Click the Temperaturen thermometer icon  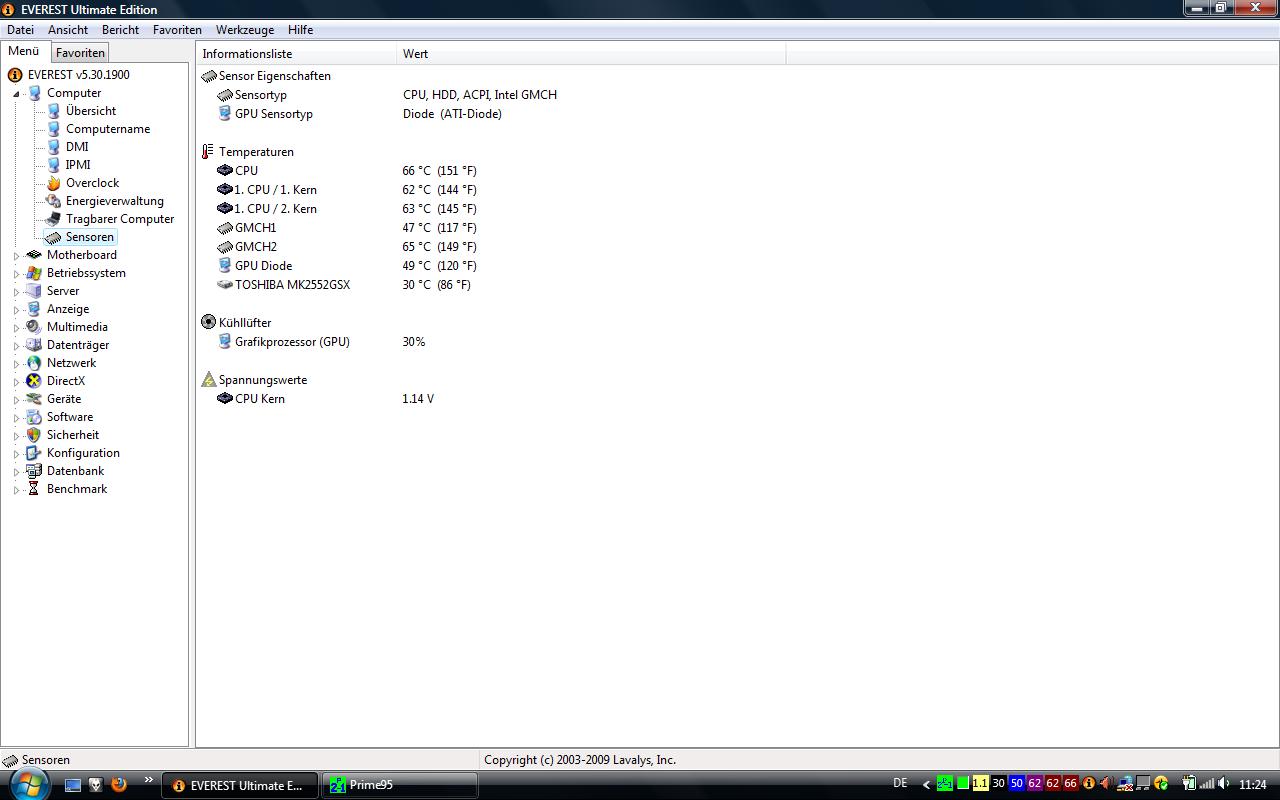pos(208,152)
